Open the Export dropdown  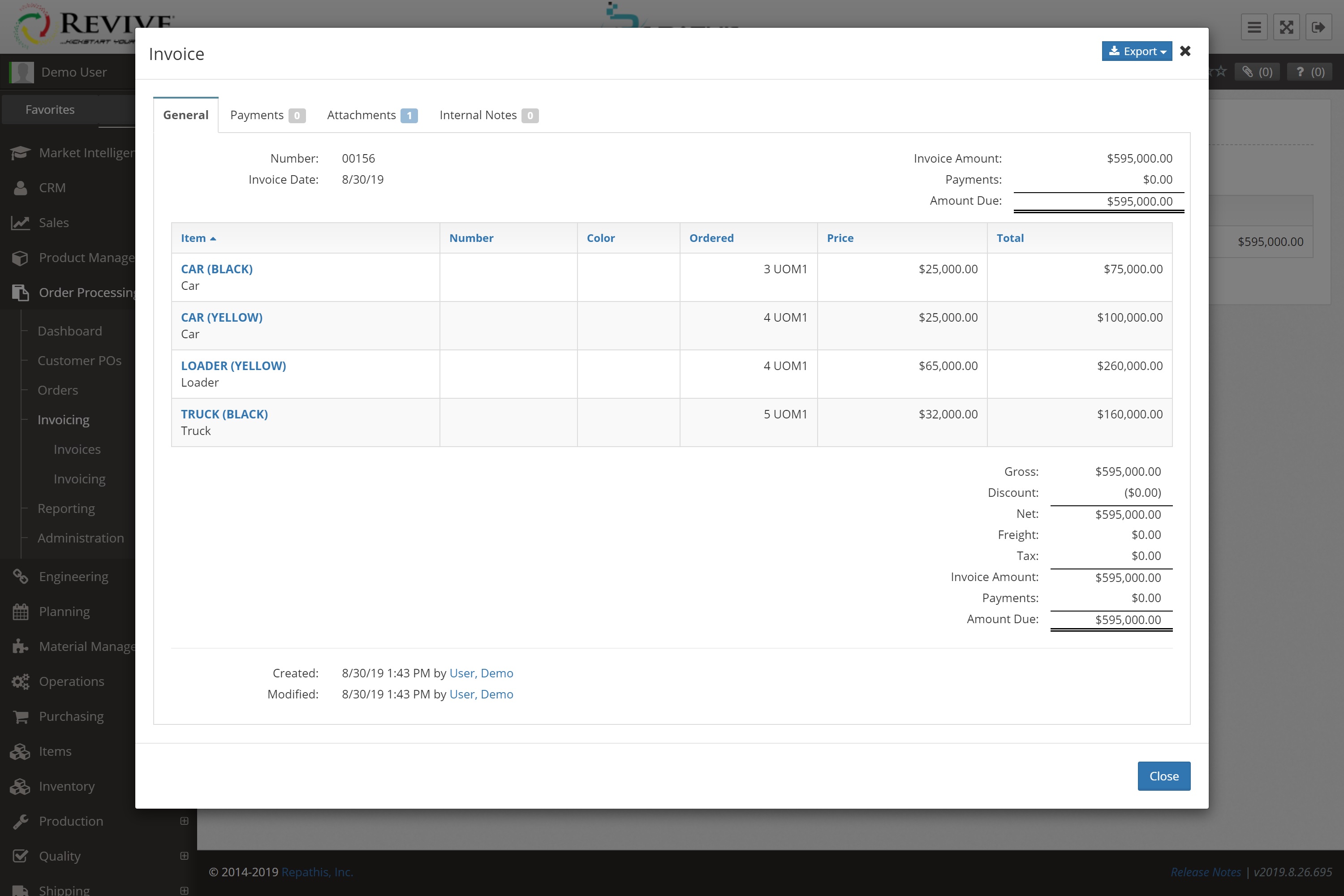(x=1136, y=52)
